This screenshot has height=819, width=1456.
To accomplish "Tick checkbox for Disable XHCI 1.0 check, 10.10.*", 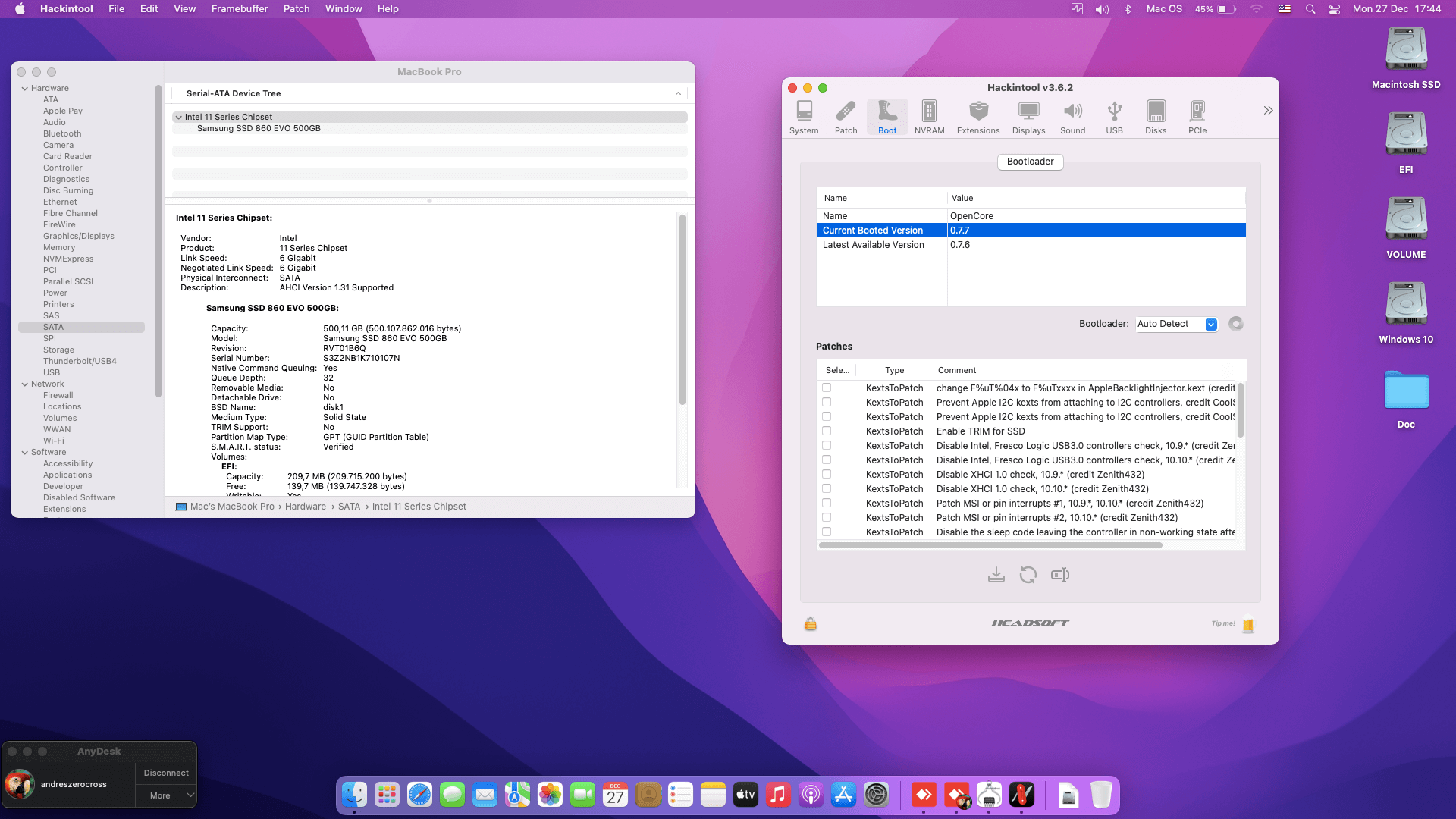I will 827,488.
